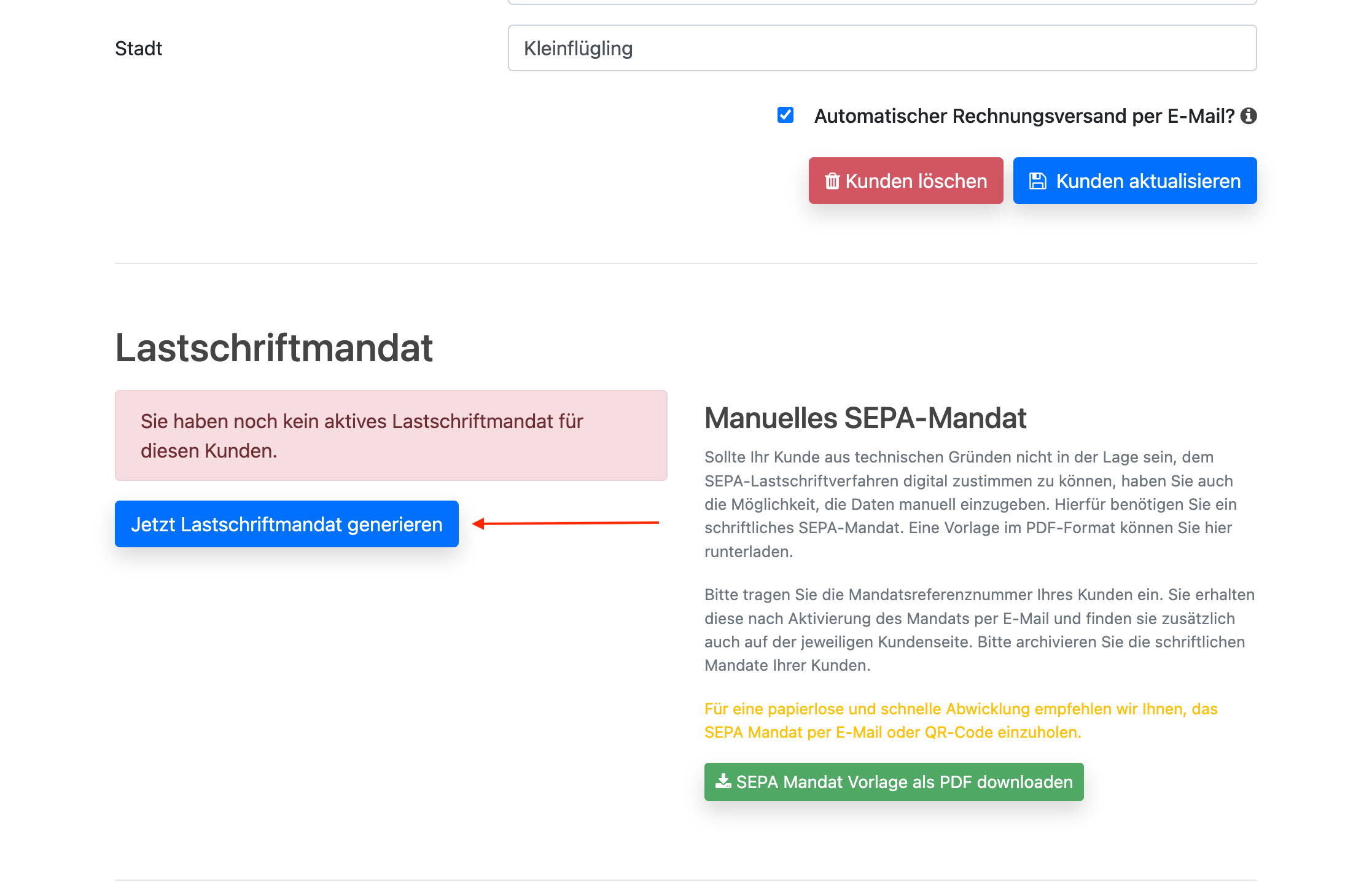Open the info tooltip beside Rechnungsversand option
Image resolution: width=1372 pixels, height=882 pixels.
coord(1249,115)
